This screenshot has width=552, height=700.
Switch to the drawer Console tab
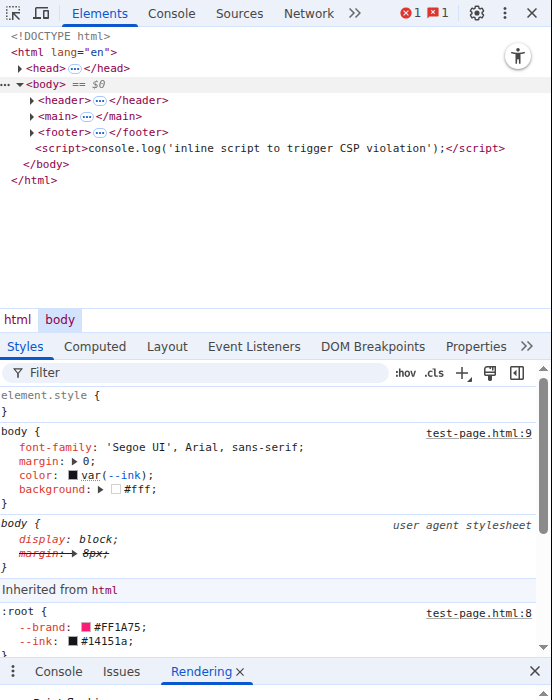click(59, 671)
